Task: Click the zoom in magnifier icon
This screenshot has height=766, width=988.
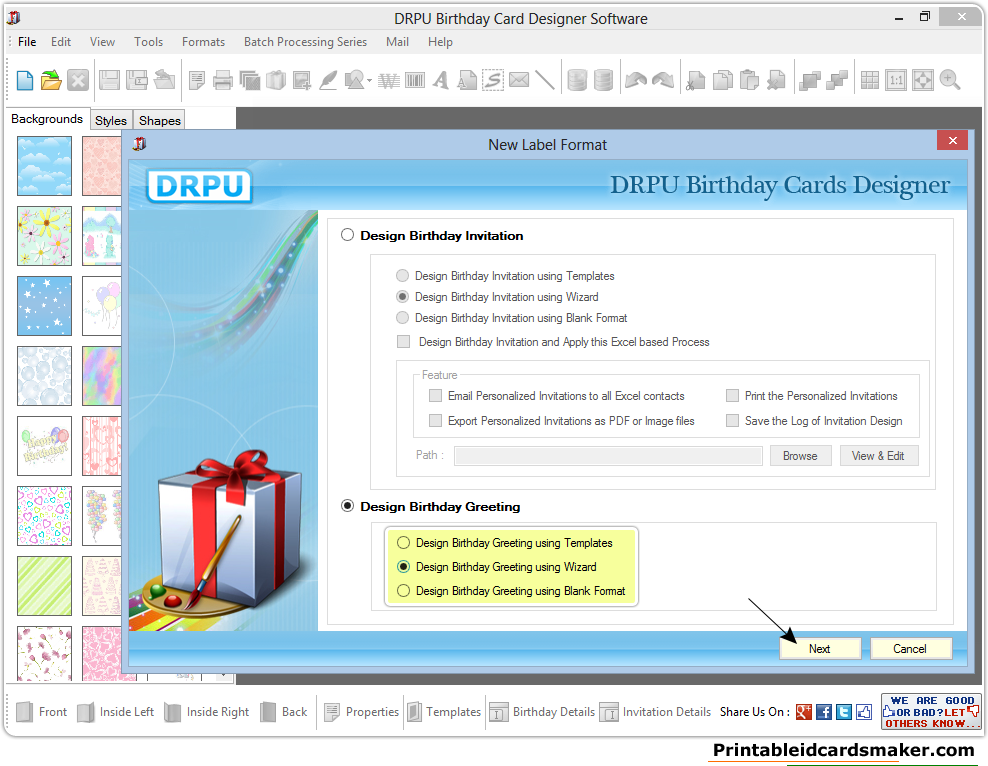Action: 950,81
